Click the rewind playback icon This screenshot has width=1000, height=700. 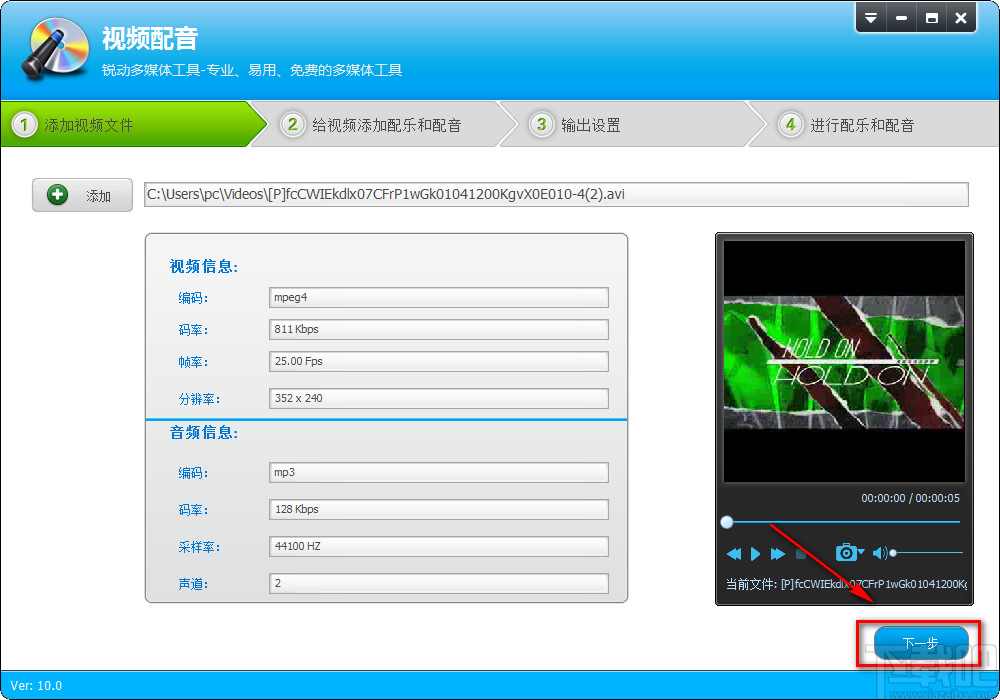pyautogui.click(x=734, y=553)
